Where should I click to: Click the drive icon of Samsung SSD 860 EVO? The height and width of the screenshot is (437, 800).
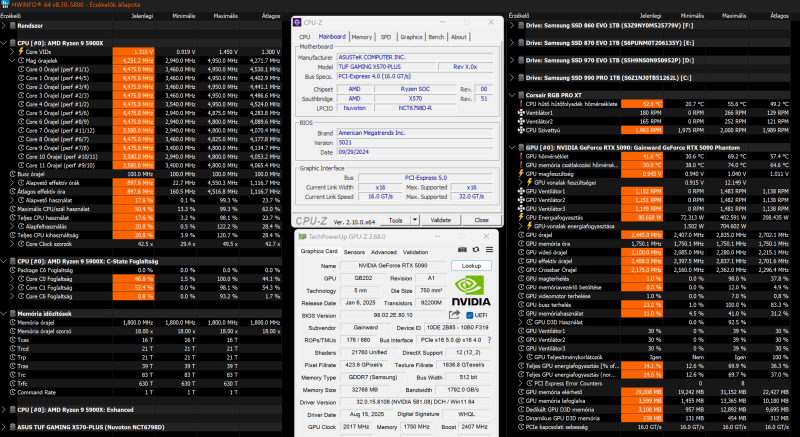[x=521, y=25]
